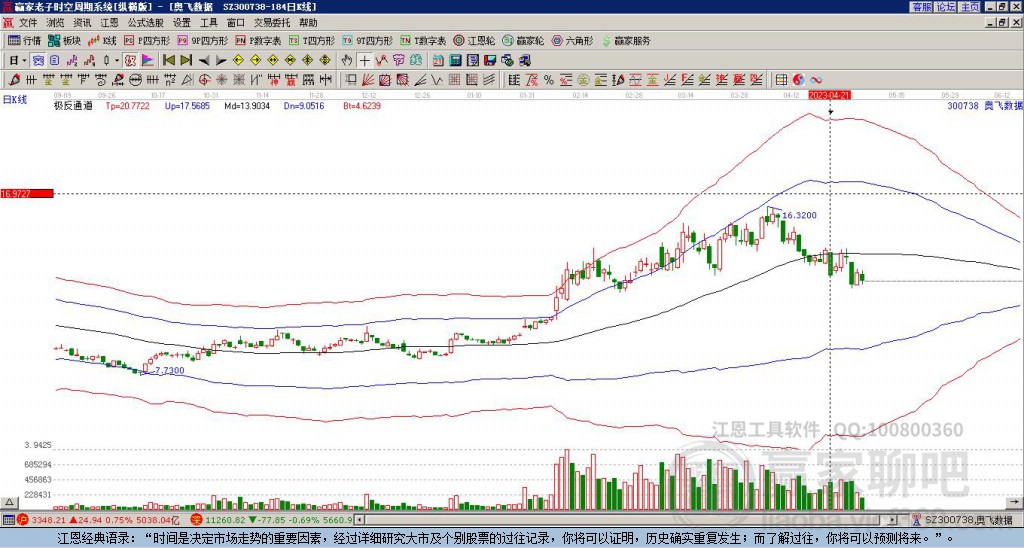The image size is (1024, 548).
Task: Click the Tp=20.7722 value
Action: coord(127,105)
